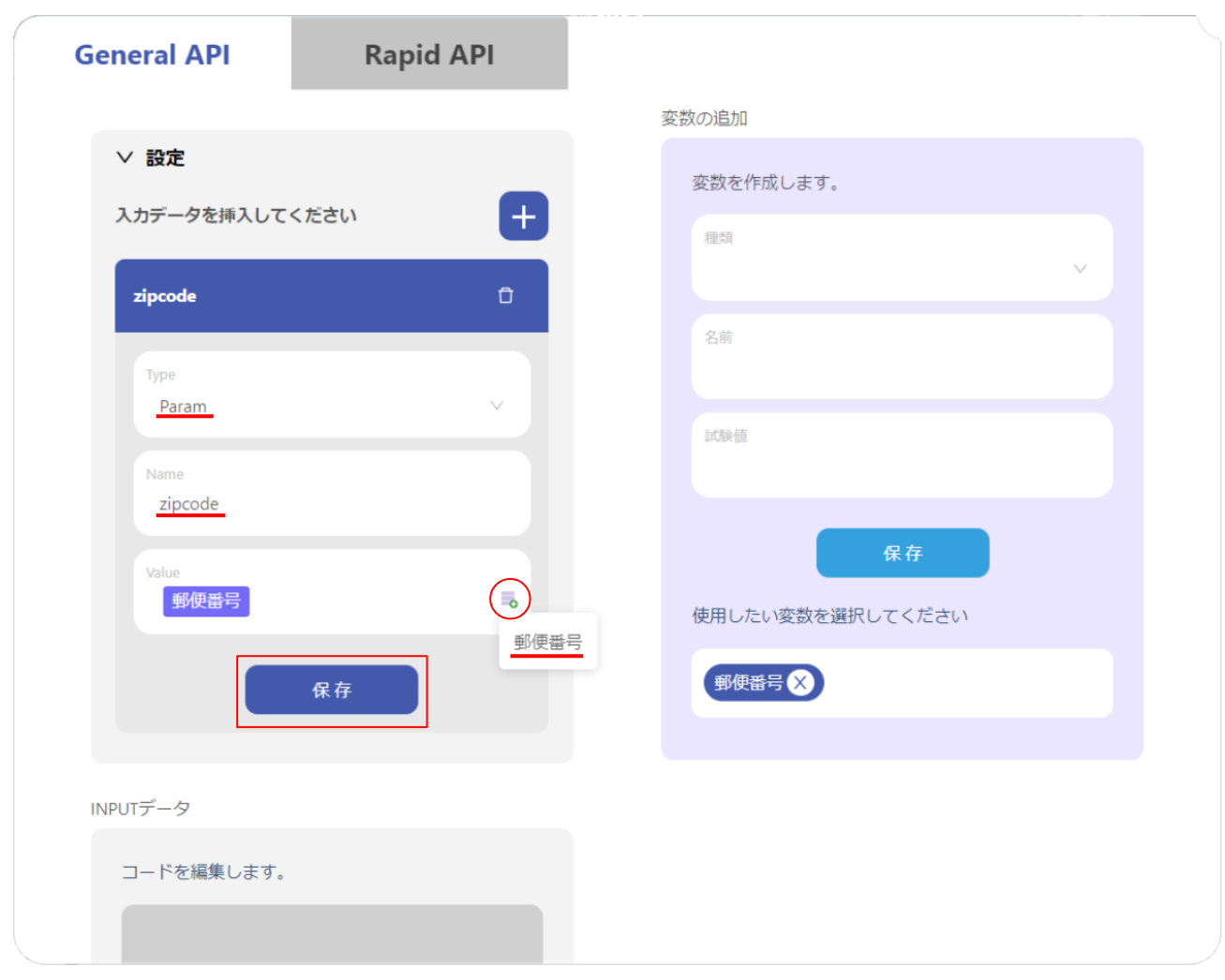
Task: Switch to the General API tab
Action: point(152,55)
